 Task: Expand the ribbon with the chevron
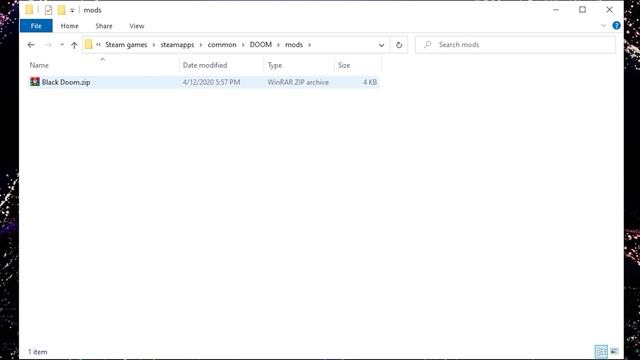tap(603, 26)
